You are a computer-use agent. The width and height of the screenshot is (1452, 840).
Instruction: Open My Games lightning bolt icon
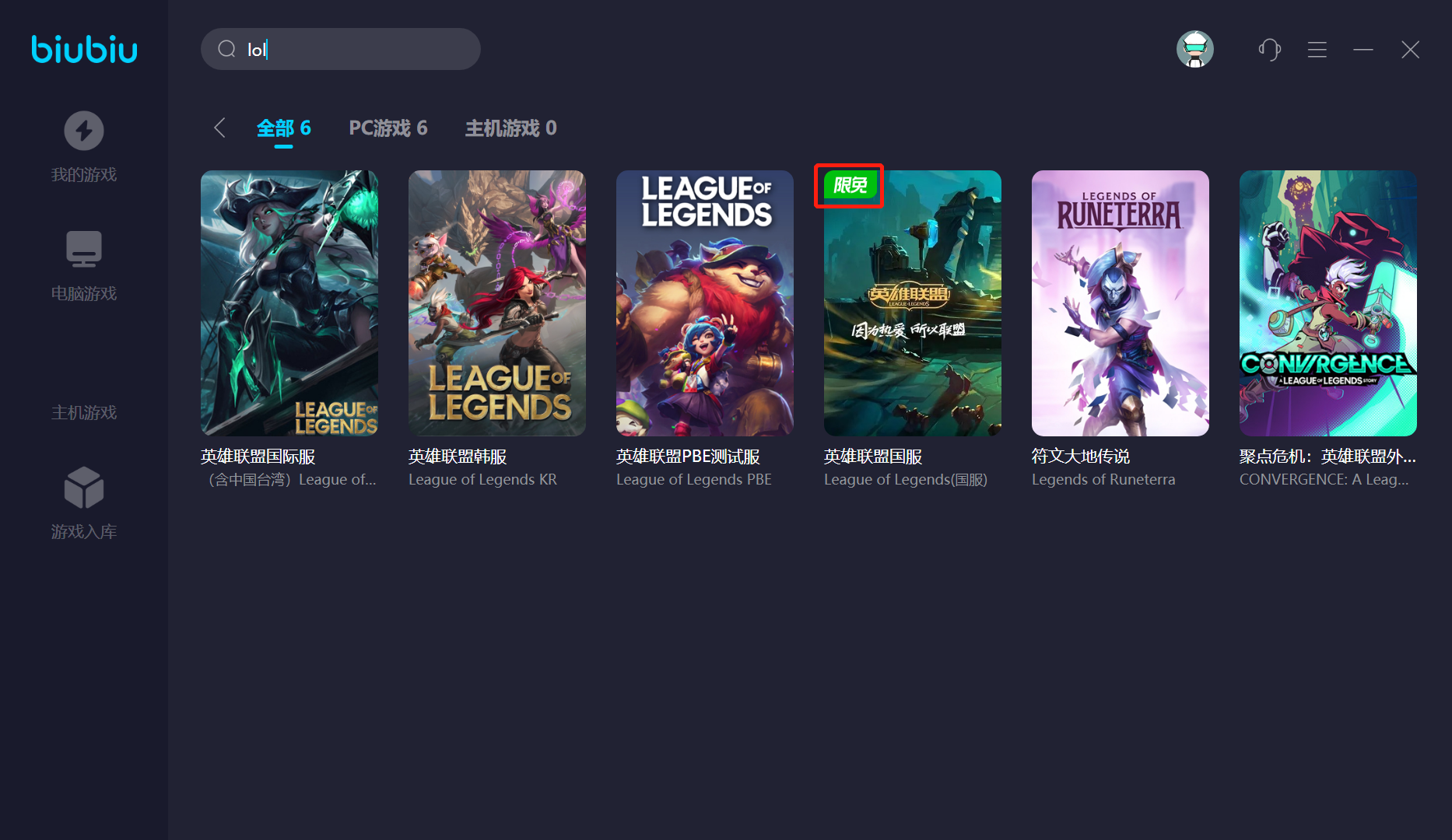pos(84,131)
